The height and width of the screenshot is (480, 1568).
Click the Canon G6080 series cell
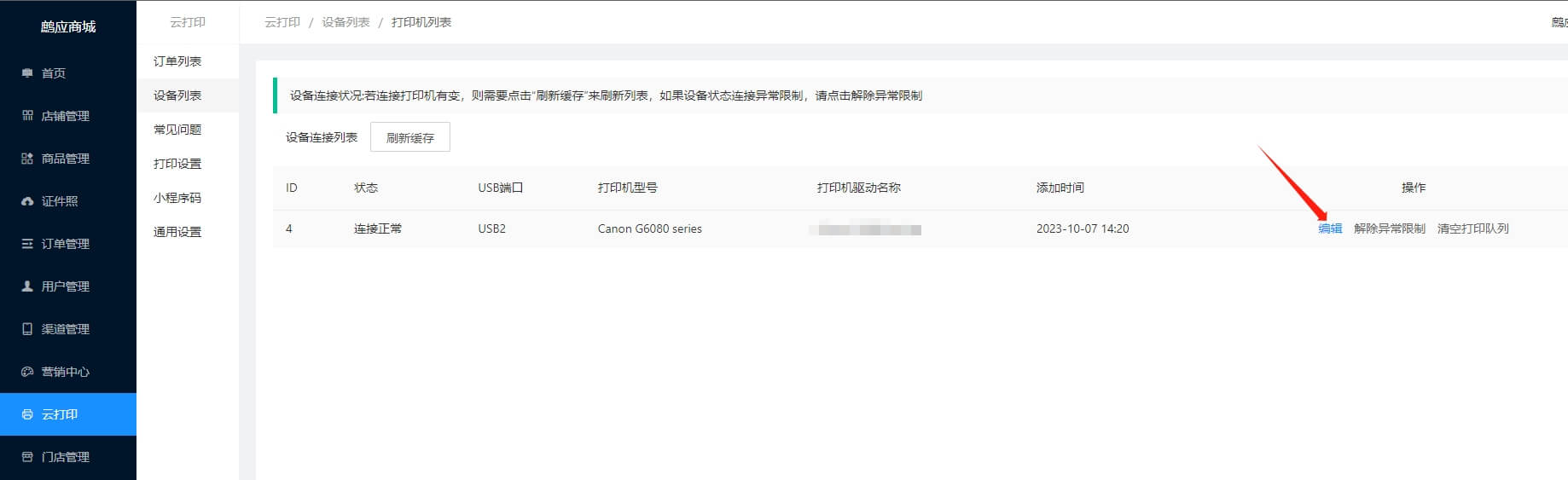650,228
